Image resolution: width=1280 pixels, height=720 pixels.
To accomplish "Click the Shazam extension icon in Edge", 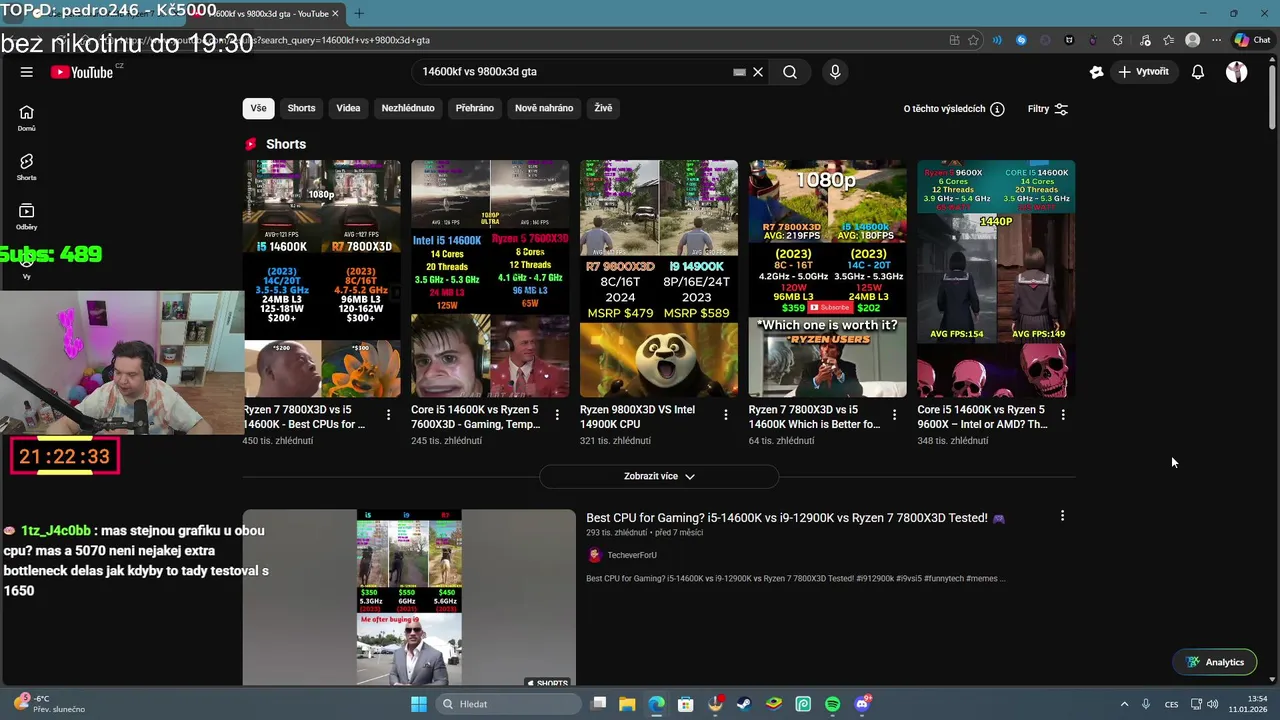I will pyautogui.click(x=1021, y=40).
